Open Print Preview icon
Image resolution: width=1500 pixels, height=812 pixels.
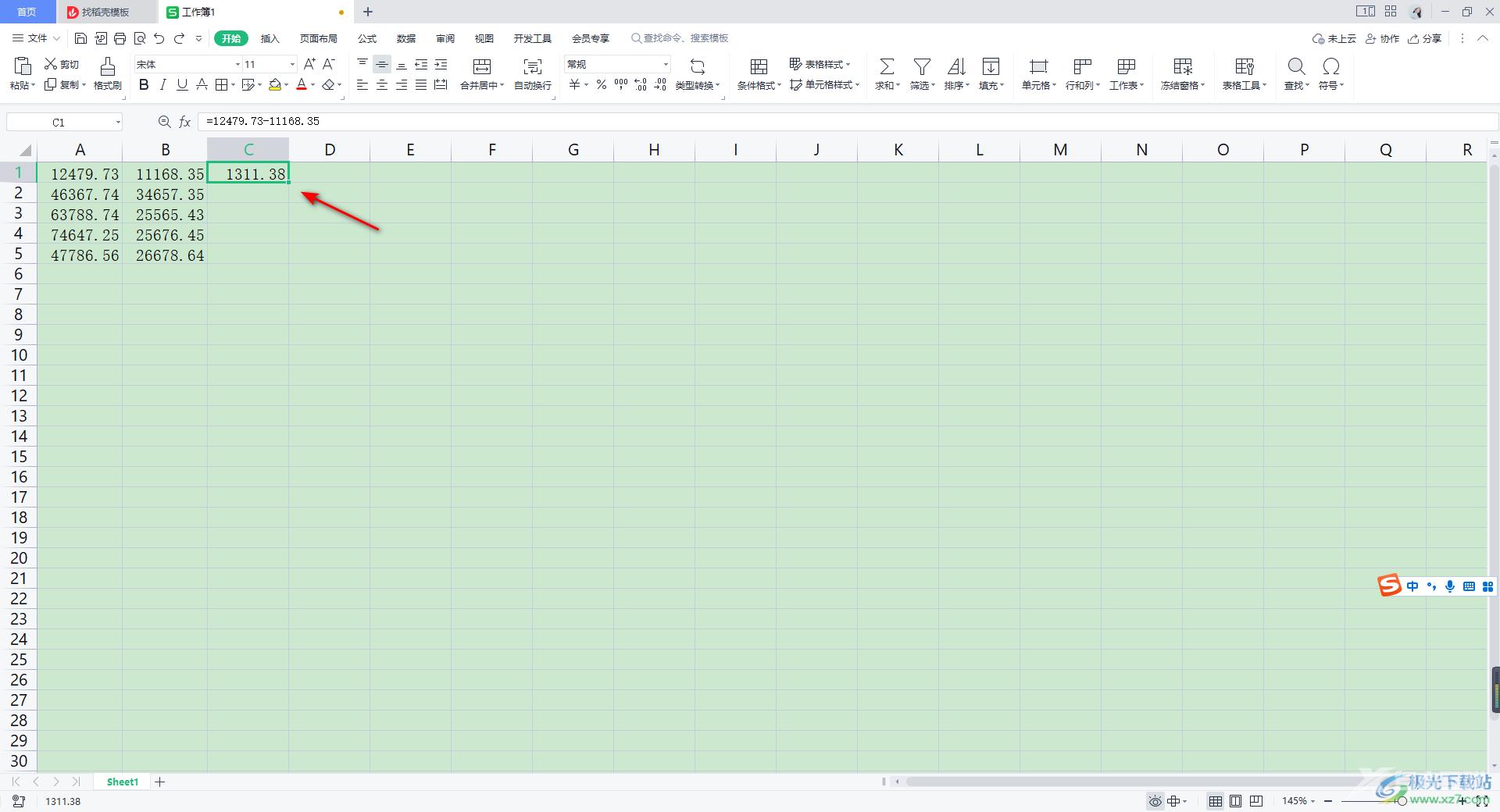click(x=140, y=38)
